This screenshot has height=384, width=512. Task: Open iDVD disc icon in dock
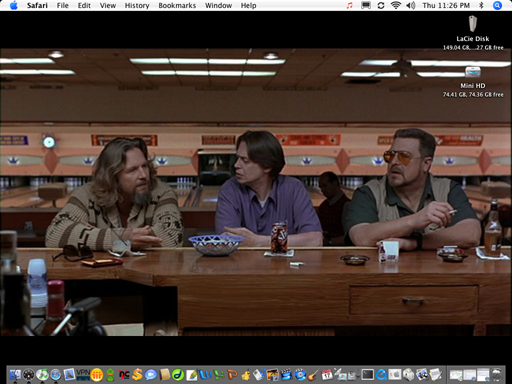(x=300, y=375)
